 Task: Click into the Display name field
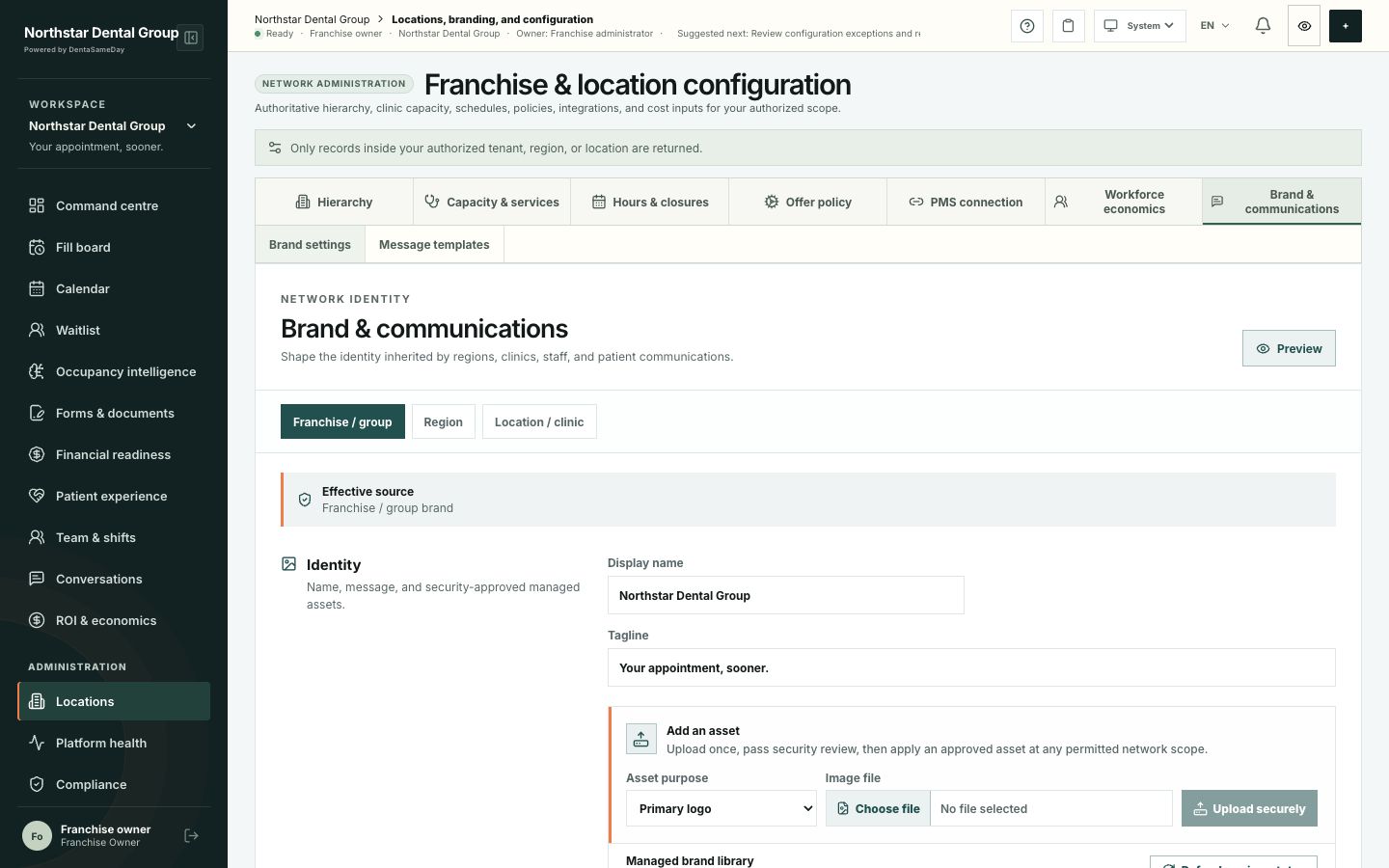(786, 595)
